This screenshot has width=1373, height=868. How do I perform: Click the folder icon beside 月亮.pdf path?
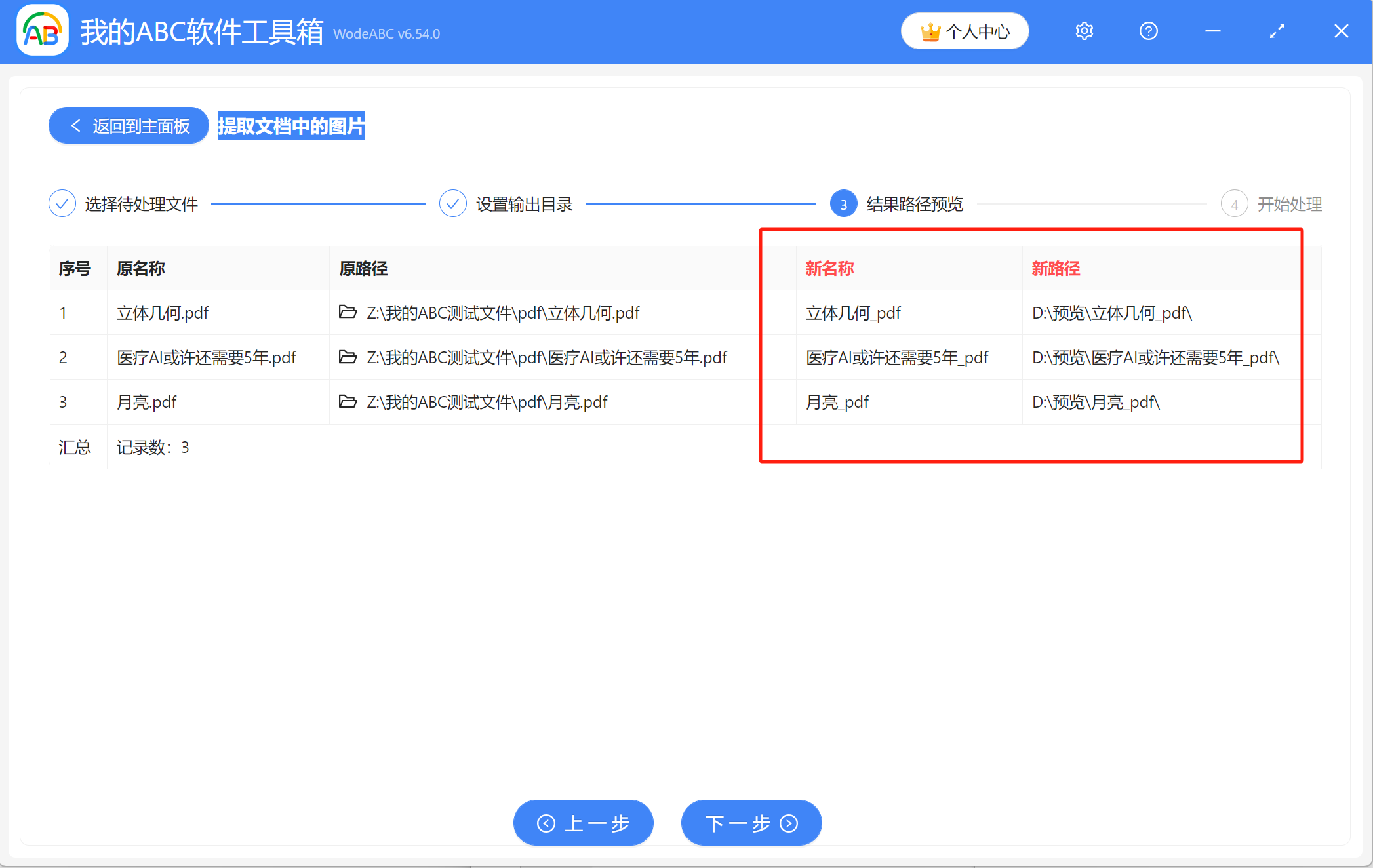pyautogui.click(x=348, y=402)
